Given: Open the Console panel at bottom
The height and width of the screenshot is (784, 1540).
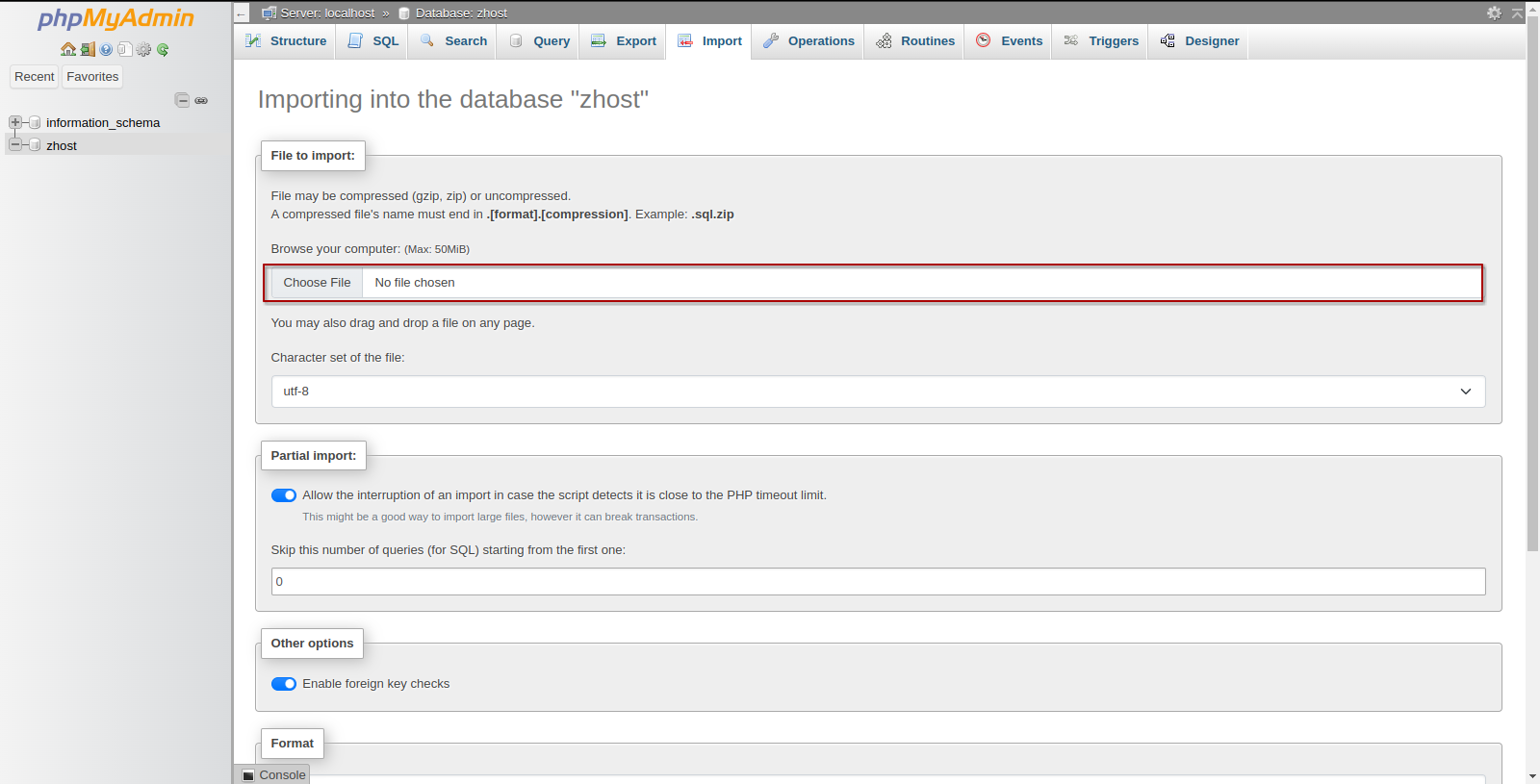Looking at the screenshot, I should pyautogui.click(x=274, y=774).
